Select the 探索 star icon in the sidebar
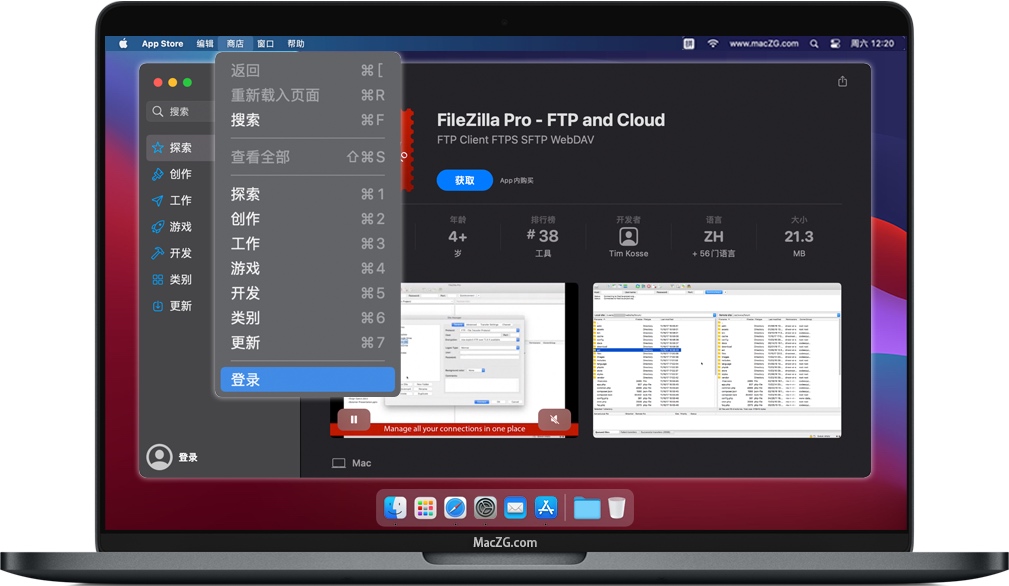This screenshot has width=1009, height=586. tap(159, 147)
